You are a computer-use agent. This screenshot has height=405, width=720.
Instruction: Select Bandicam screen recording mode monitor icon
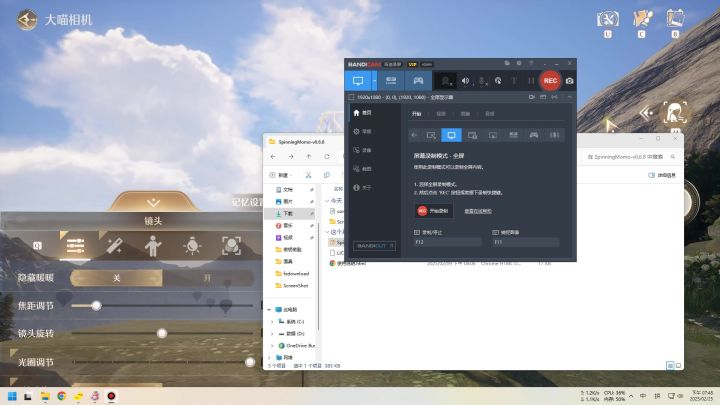[358, 81]
